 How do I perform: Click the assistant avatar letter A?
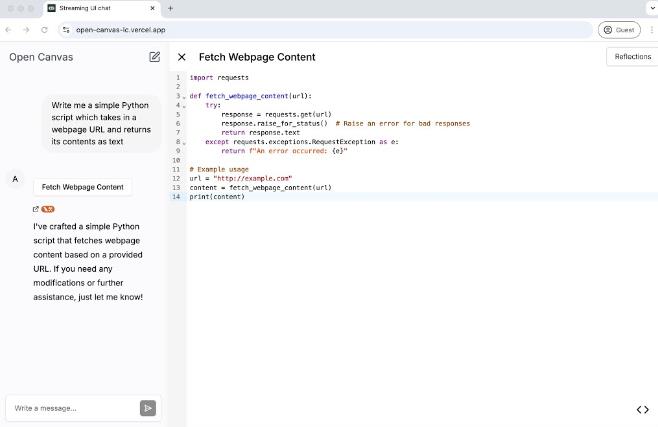(16, 179)
